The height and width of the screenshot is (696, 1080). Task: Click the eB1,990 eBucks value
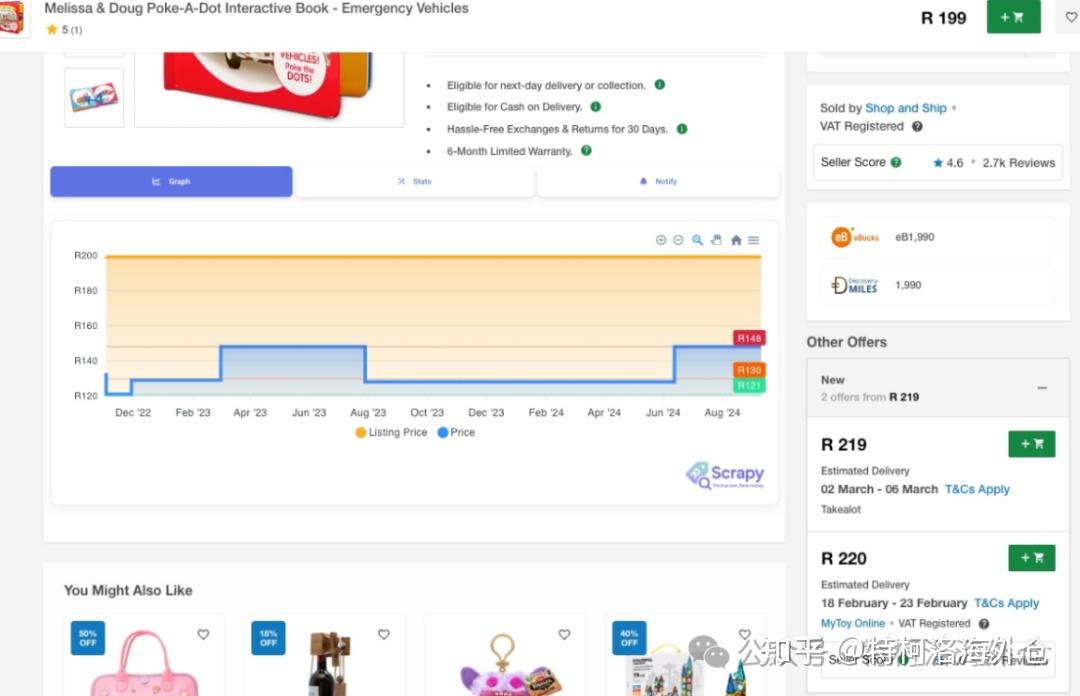click(915, 237)
